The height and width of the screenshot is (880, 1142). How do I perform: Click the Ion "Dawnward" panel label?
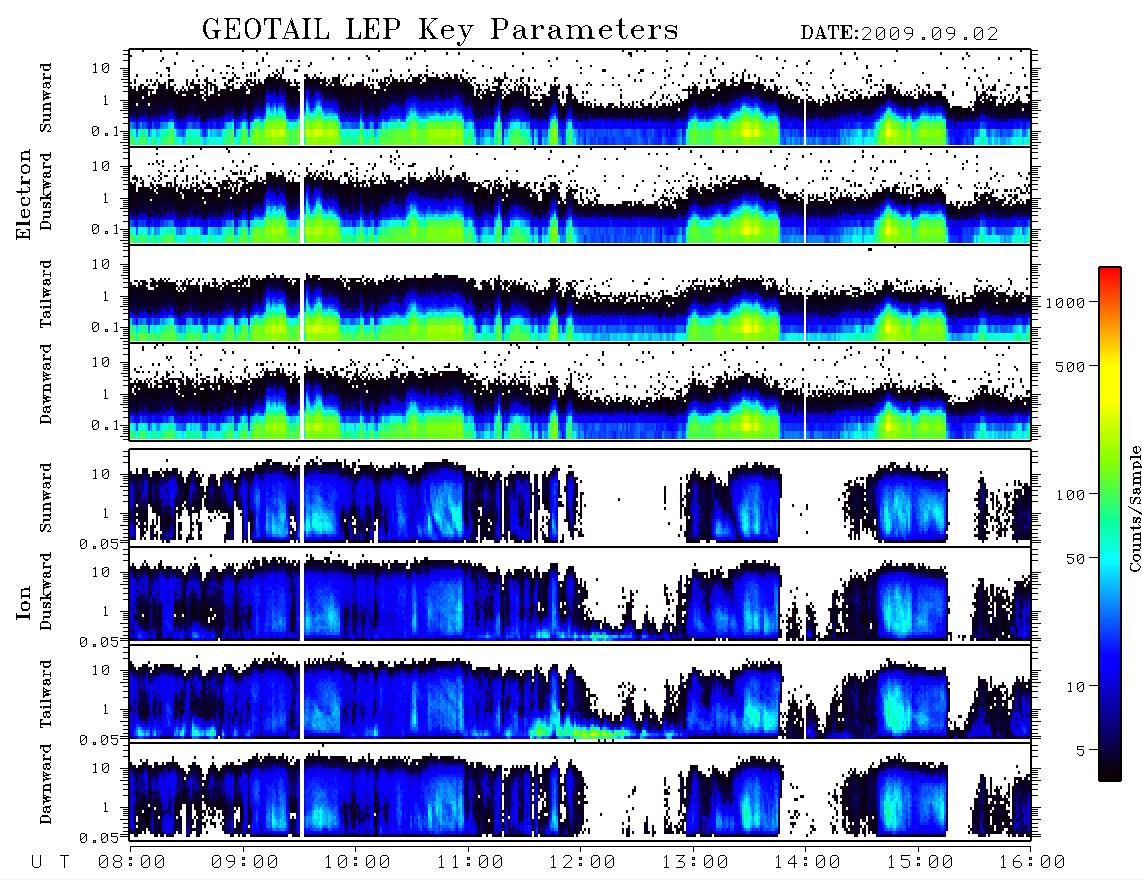46,784
